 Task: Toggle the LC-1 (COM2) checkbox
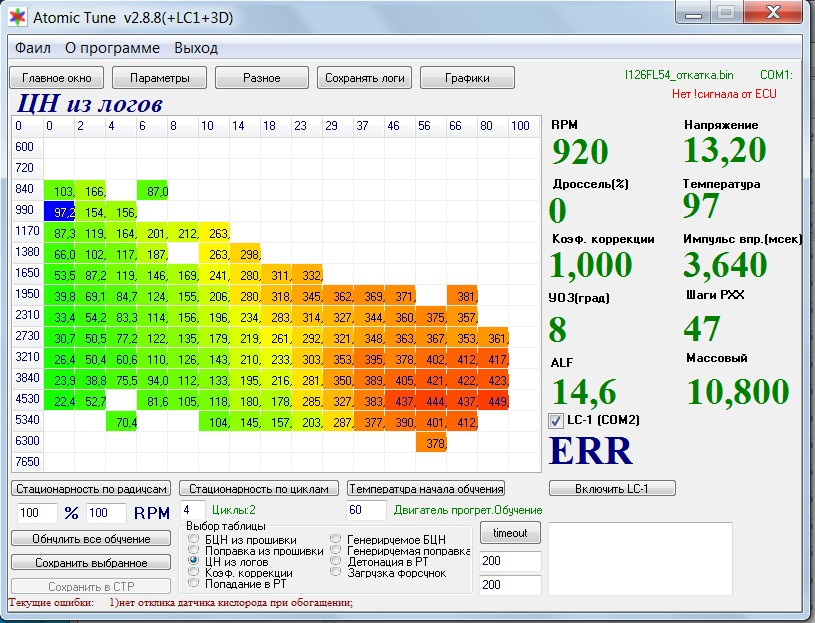pyautogui.click(x=558, y=421)
